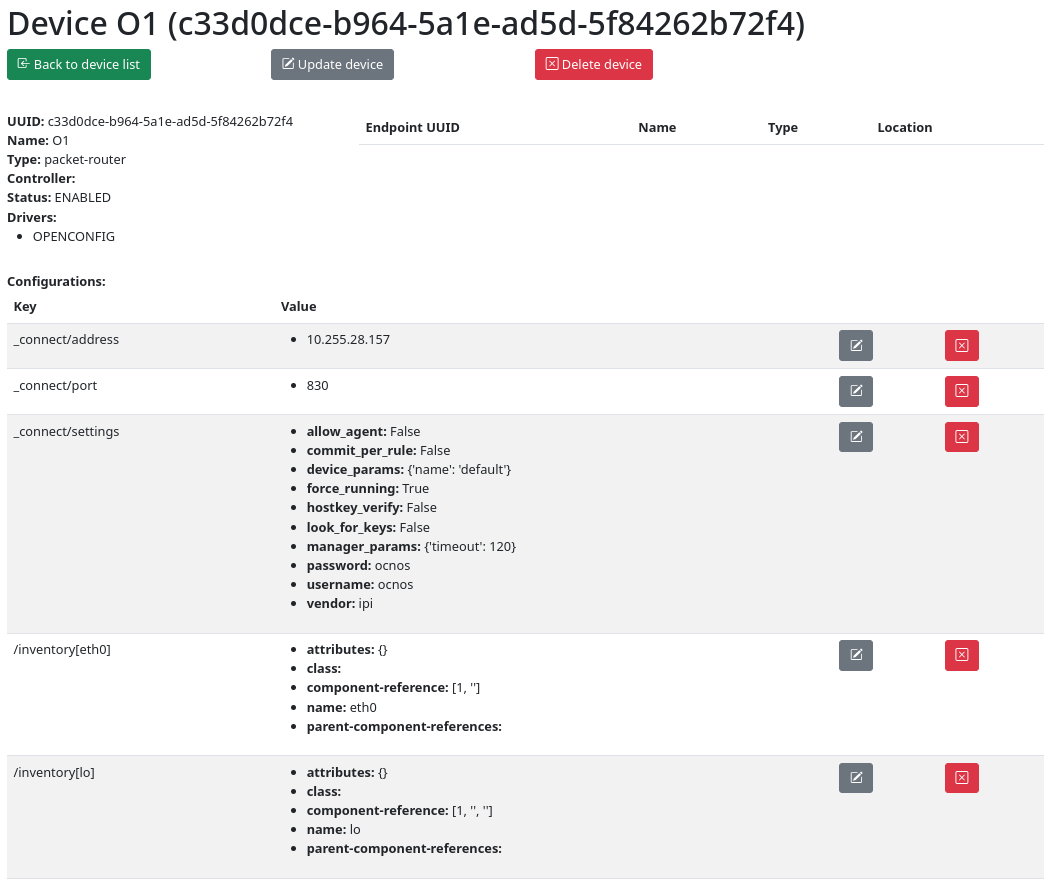This screenshot has height=884, width=1049.
Task: Delete the _connect/address configuration row
Action: click(x=961, y=345)
